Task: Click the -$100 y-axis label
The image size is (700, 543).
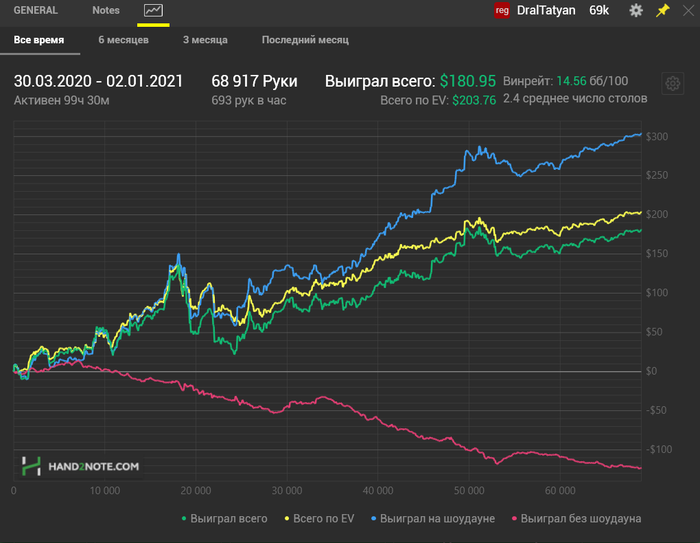Action: click(658, 450)
